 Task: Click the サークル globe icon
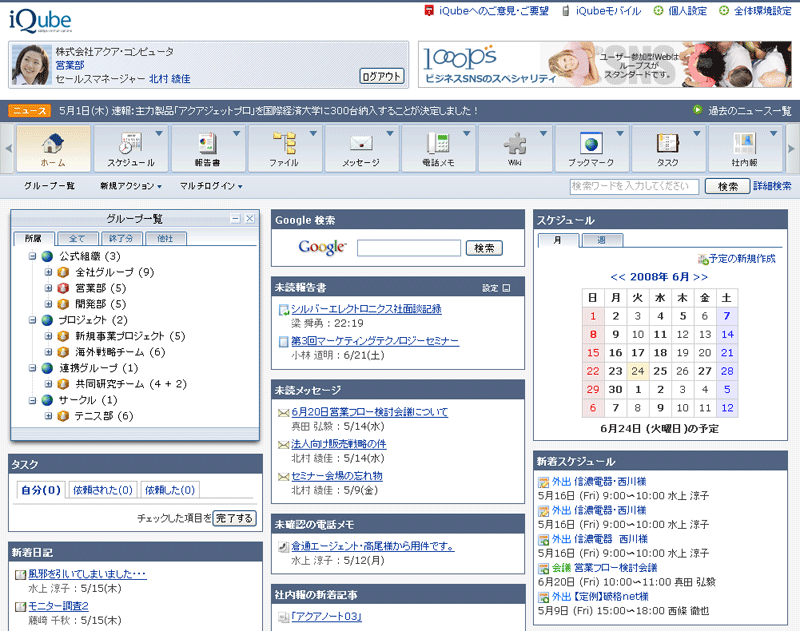point(47,400)
